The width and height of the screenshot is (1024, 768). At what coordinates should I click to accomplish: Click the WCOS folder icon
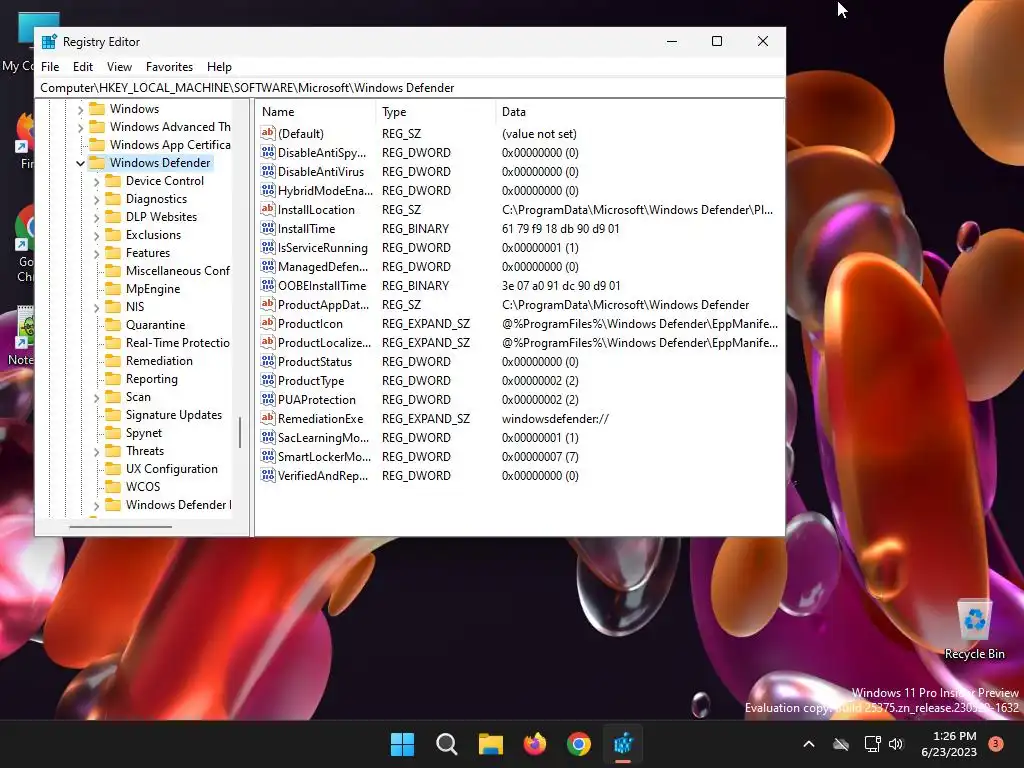(113, 487)
